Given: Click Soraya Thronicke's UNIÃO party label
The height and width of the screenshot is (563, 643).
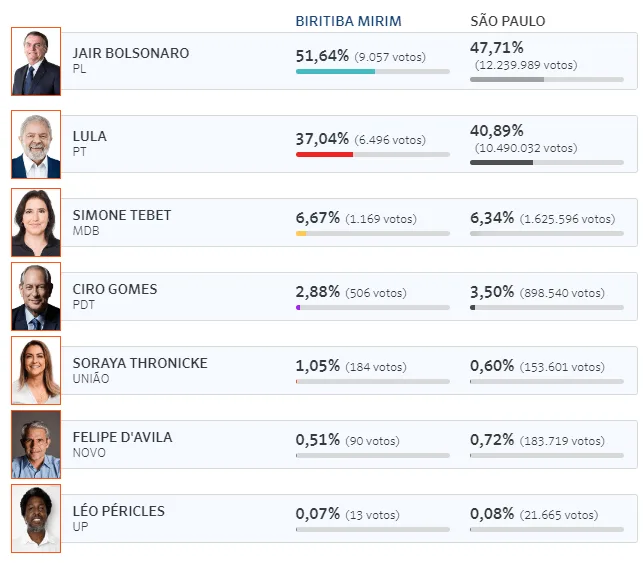Looking at the screenshot, I should tap(91, 379).
